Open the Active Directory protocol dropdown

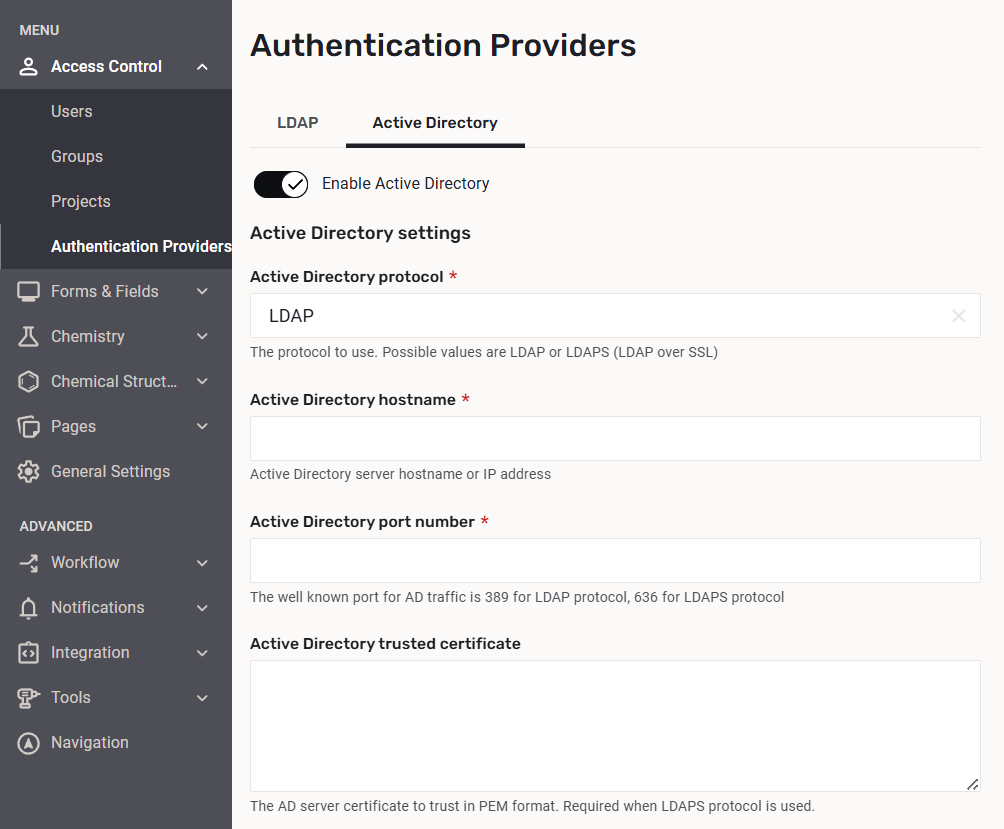click(600, 316)
